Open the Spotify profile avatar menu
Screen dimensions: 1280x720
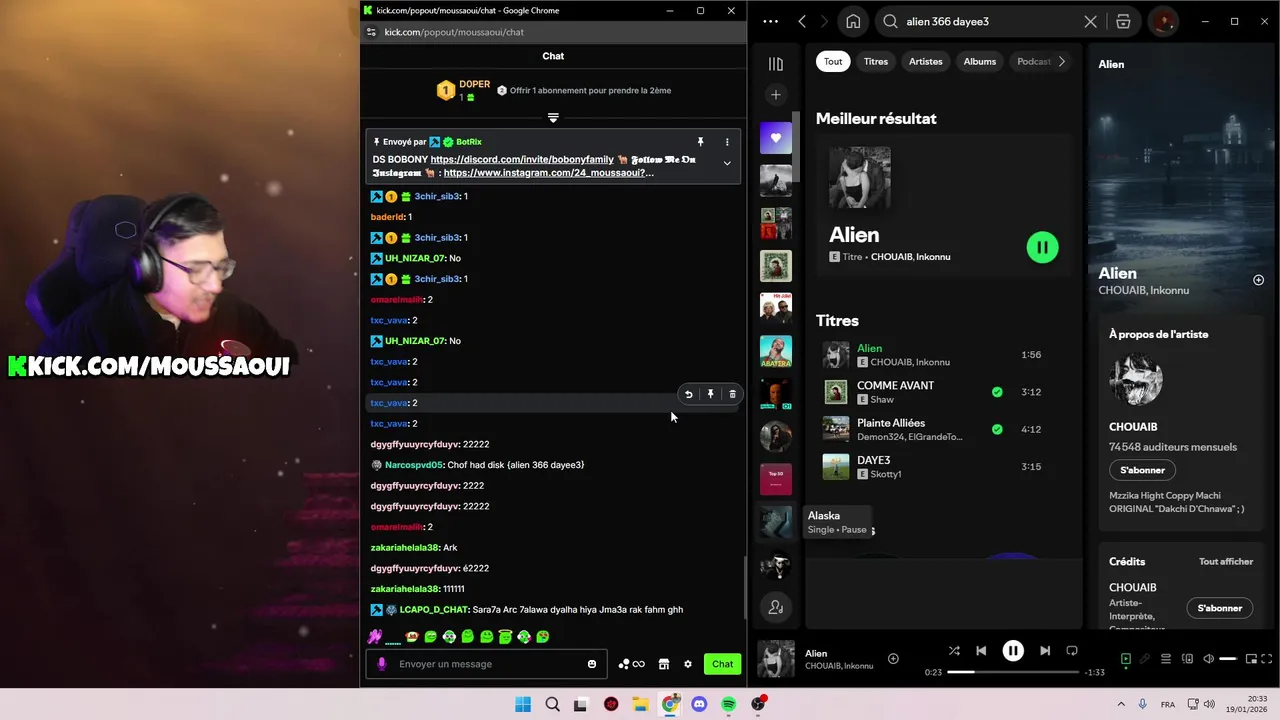tap(1163, 21)
